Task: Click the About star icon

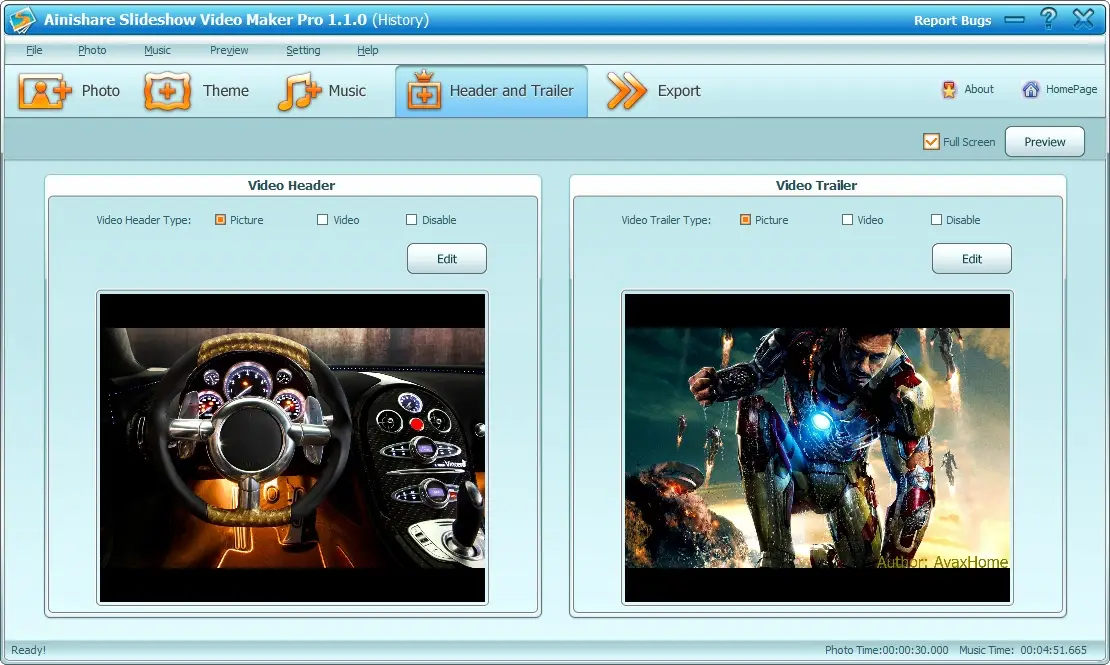Action: pyautogui.click(x=949, y=89)
